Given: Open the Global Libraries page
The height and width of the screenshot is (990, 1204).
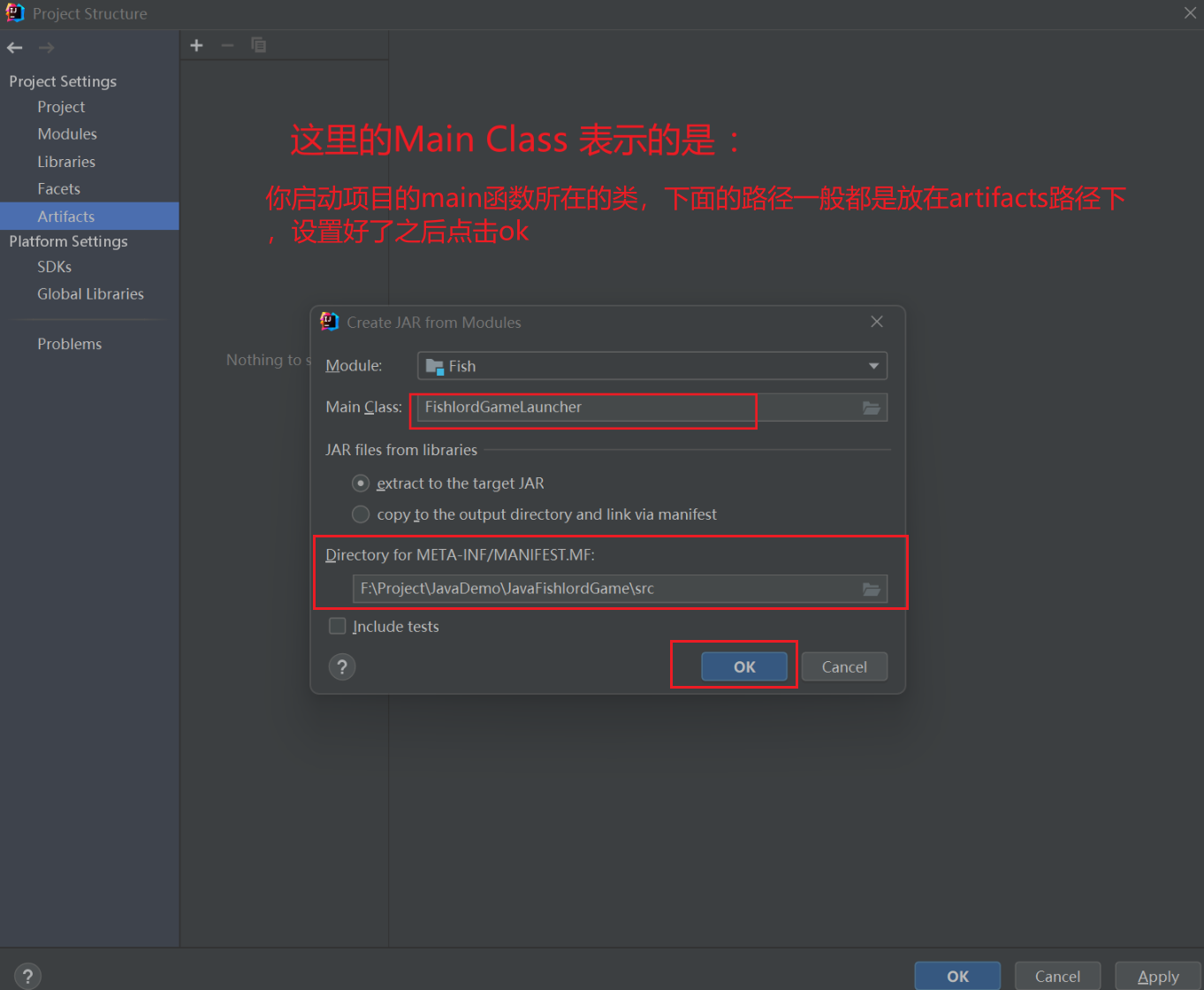Looking at the screenshot, I should pos(90,294).
